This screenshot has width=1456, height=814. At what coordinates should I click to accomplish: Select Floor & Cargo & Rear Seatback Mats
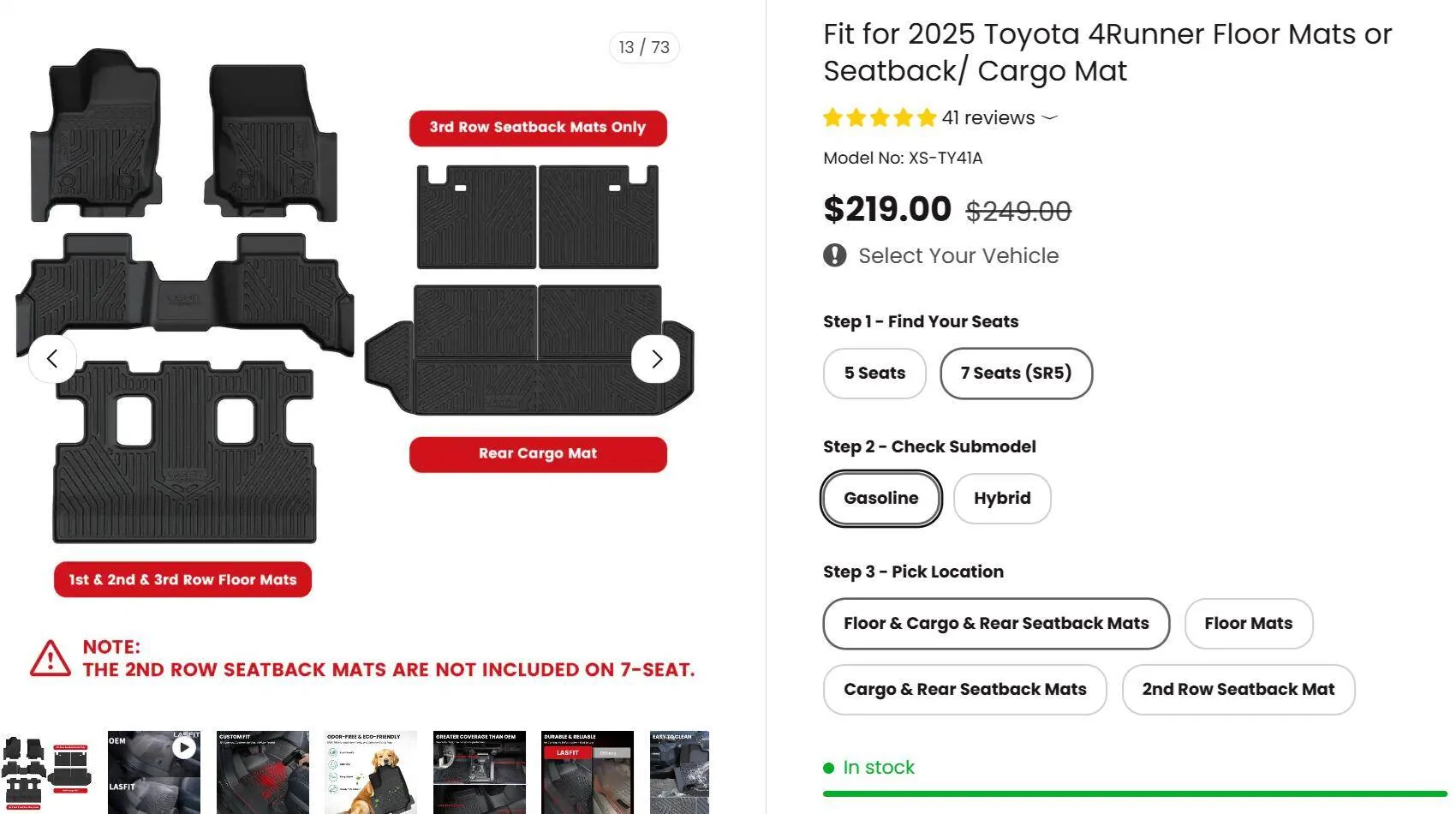(x=995, y=623)
